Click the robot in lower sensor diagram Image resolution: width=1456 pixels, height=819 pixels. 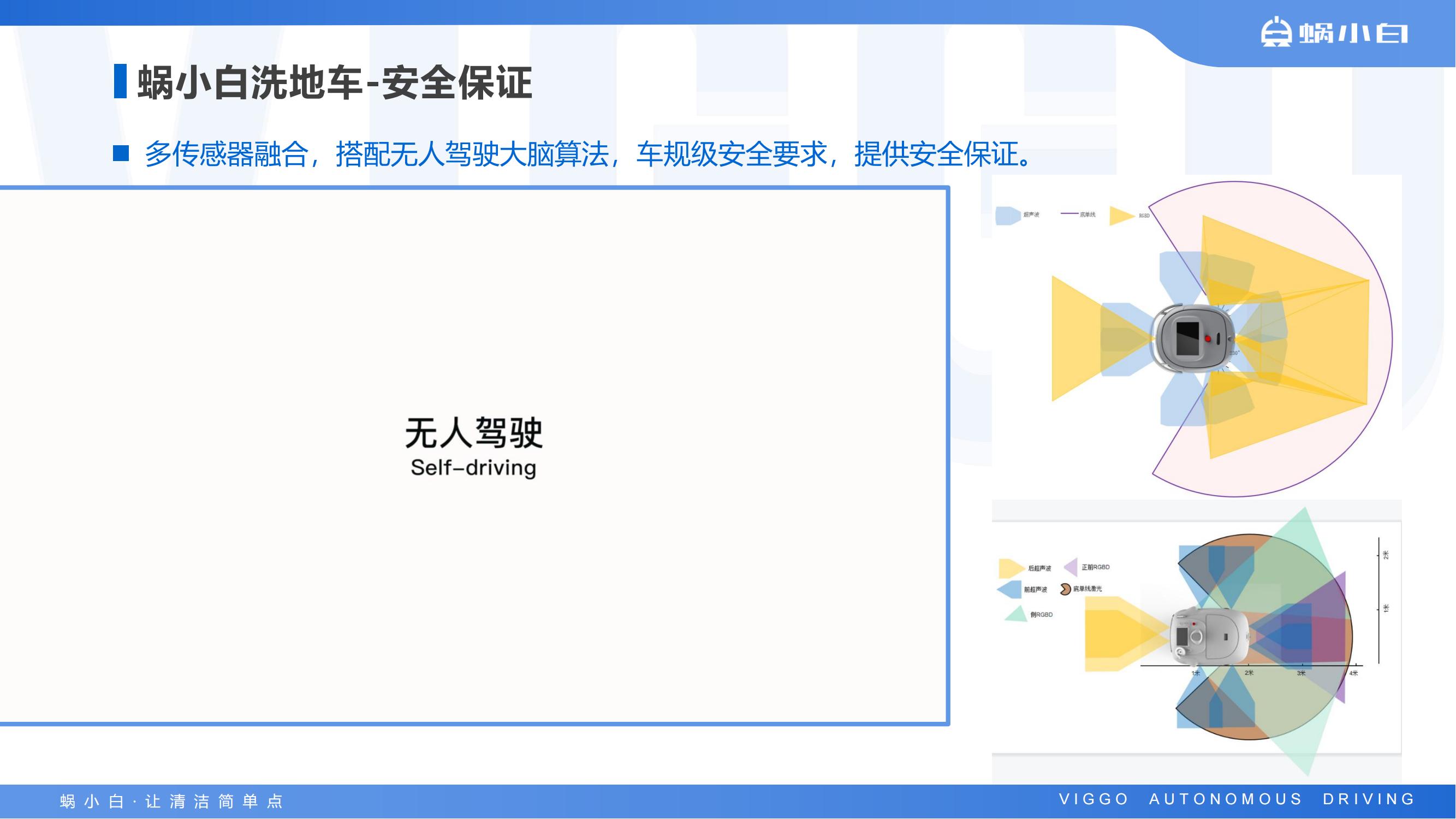coord(1210,638)
